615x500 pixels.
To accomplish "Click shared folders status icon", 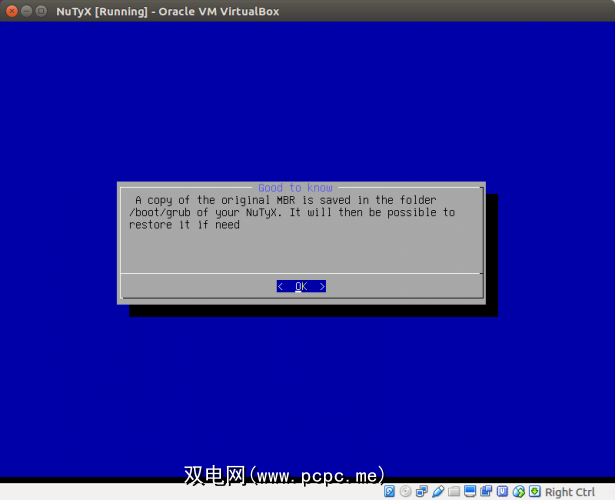I will coord(454,491).
